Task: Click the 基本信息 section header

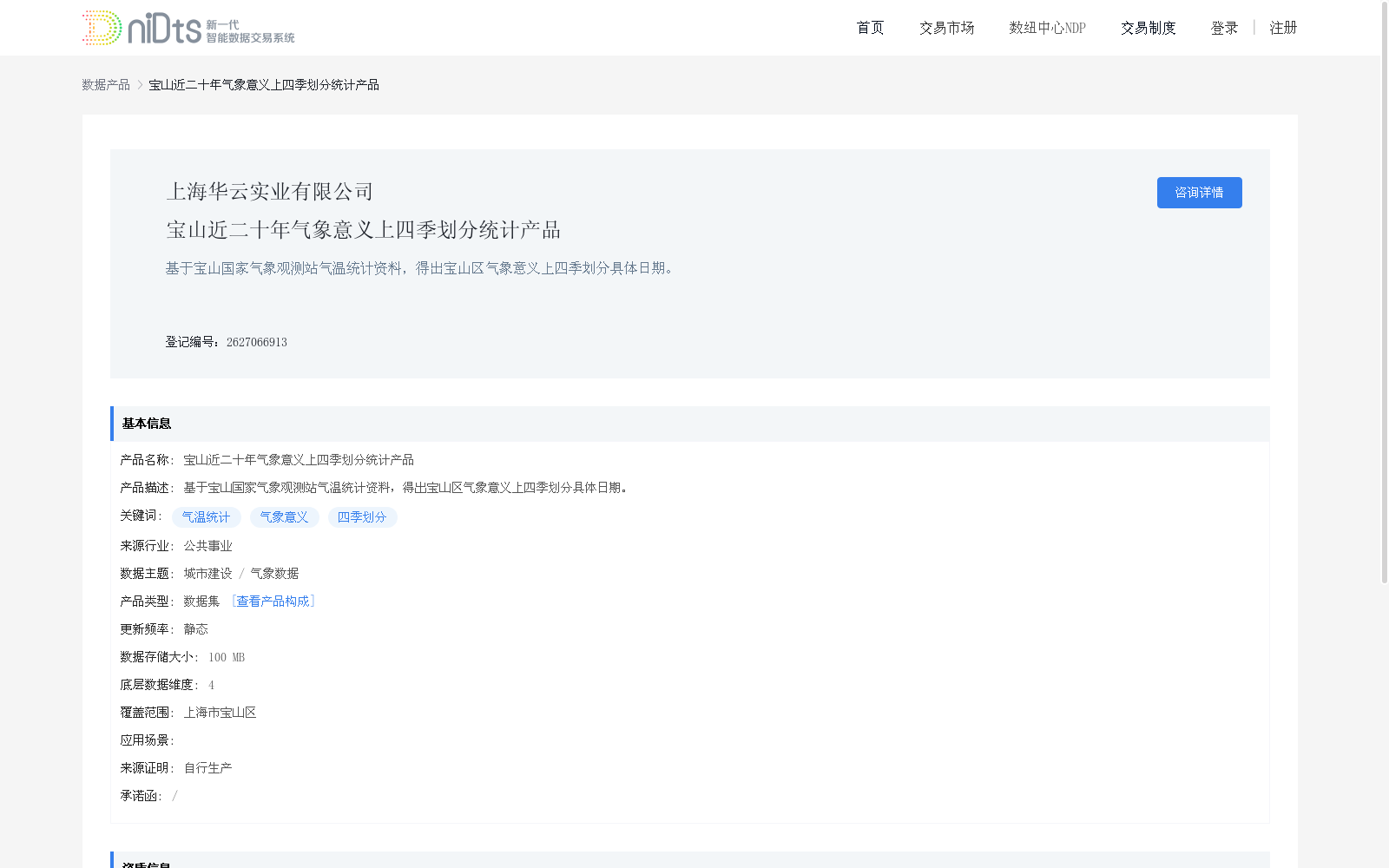Action: pos(689,424)
